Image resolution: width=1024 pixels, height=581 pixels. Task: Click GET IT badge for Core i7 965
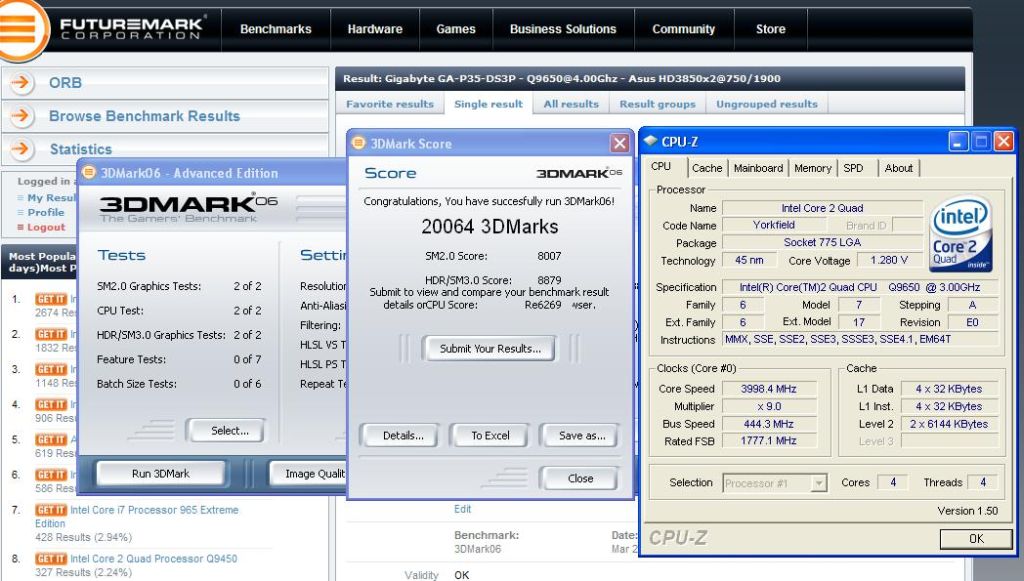point(51,510)
